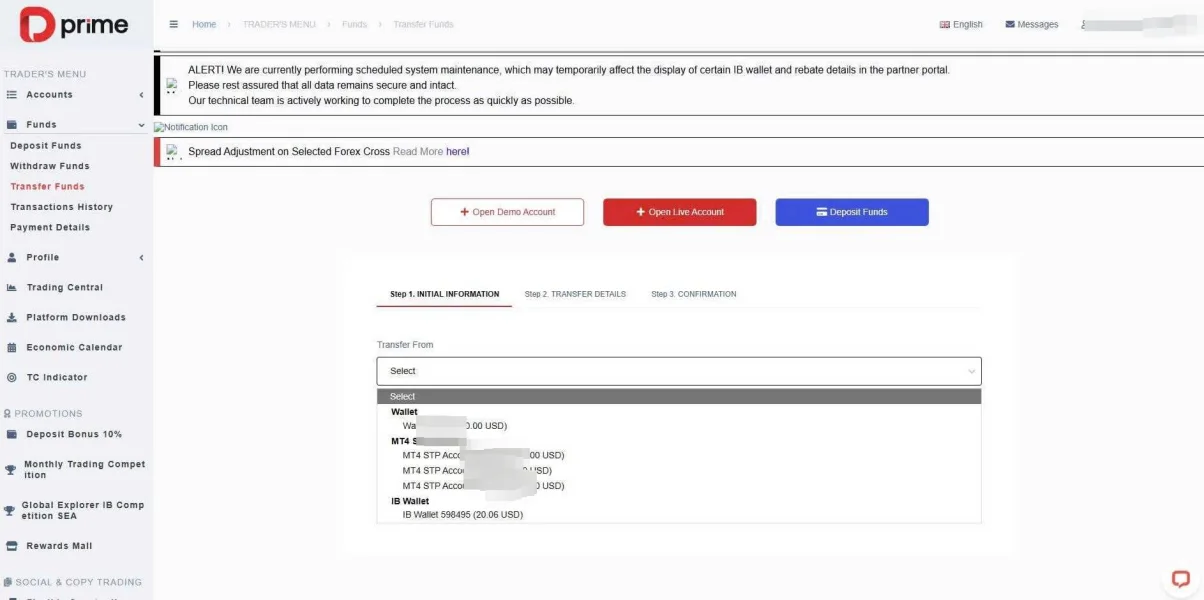
Task: Click the Funds breadcrumb
Action: point(355,24)
